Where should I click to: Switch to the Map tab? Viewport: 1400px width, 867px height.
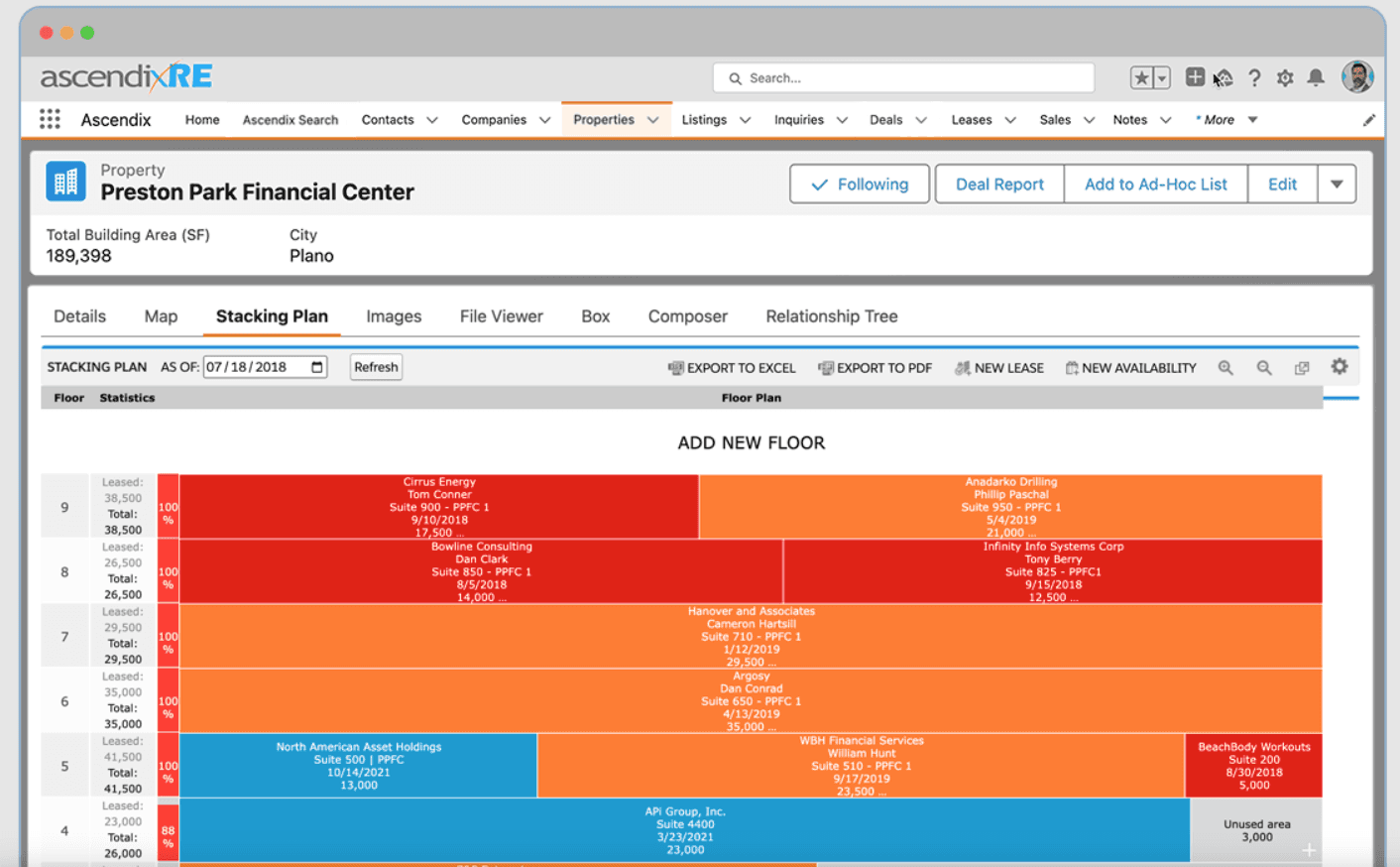pyautogui.click(x=161, y=316)
